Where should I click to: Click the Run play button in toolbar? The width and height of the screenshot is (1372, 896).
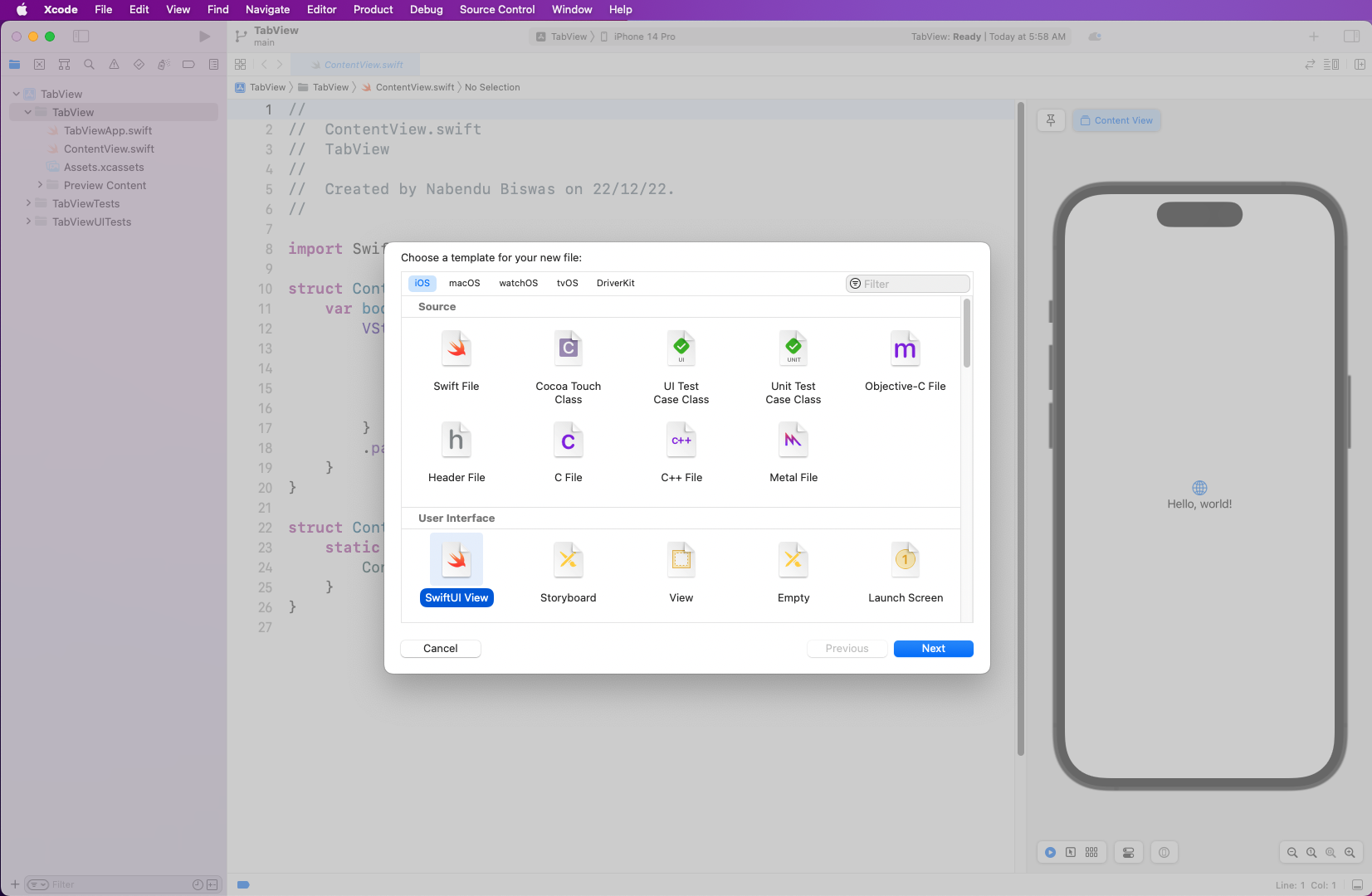(204, 37)
